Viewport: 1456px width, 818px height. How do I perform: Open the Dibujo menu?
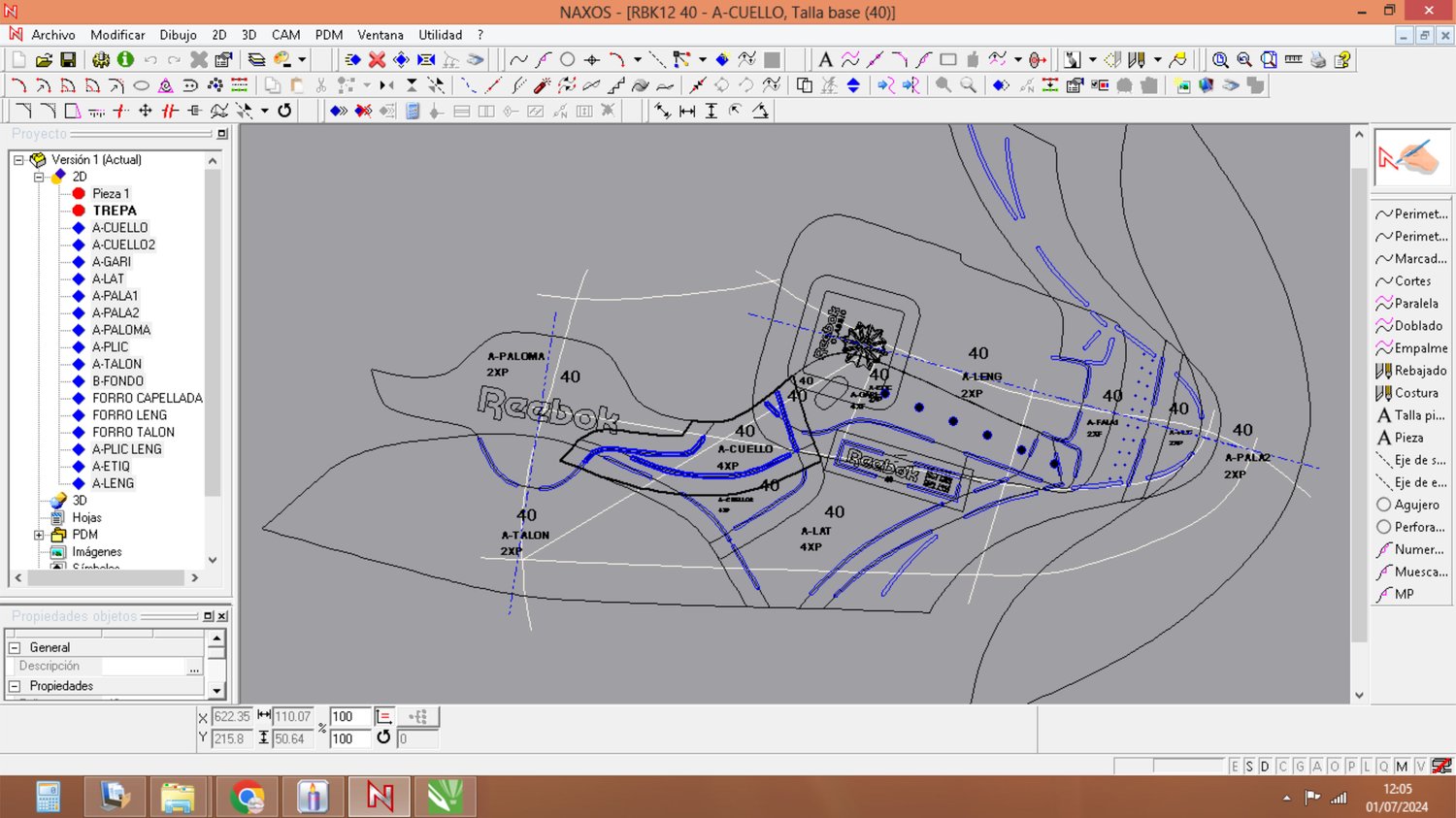click(178, 35)
